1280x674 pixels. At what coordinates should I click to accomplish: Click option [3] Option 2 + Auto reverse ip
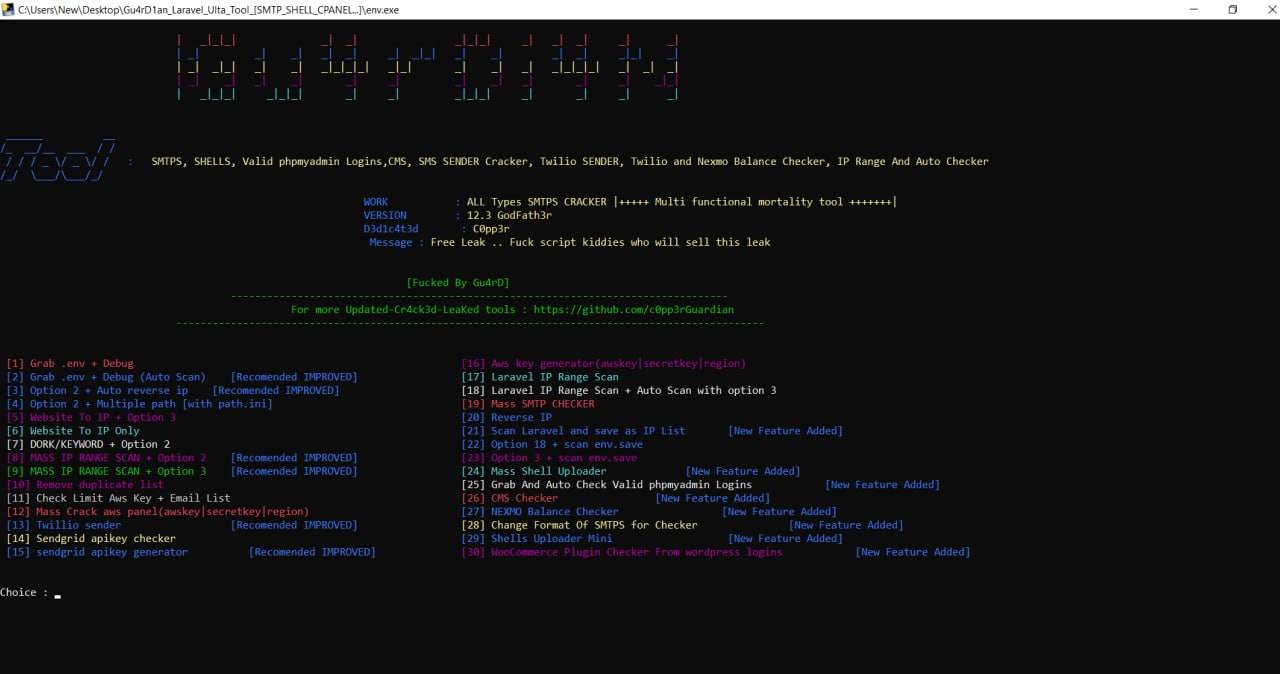(97, 391)
